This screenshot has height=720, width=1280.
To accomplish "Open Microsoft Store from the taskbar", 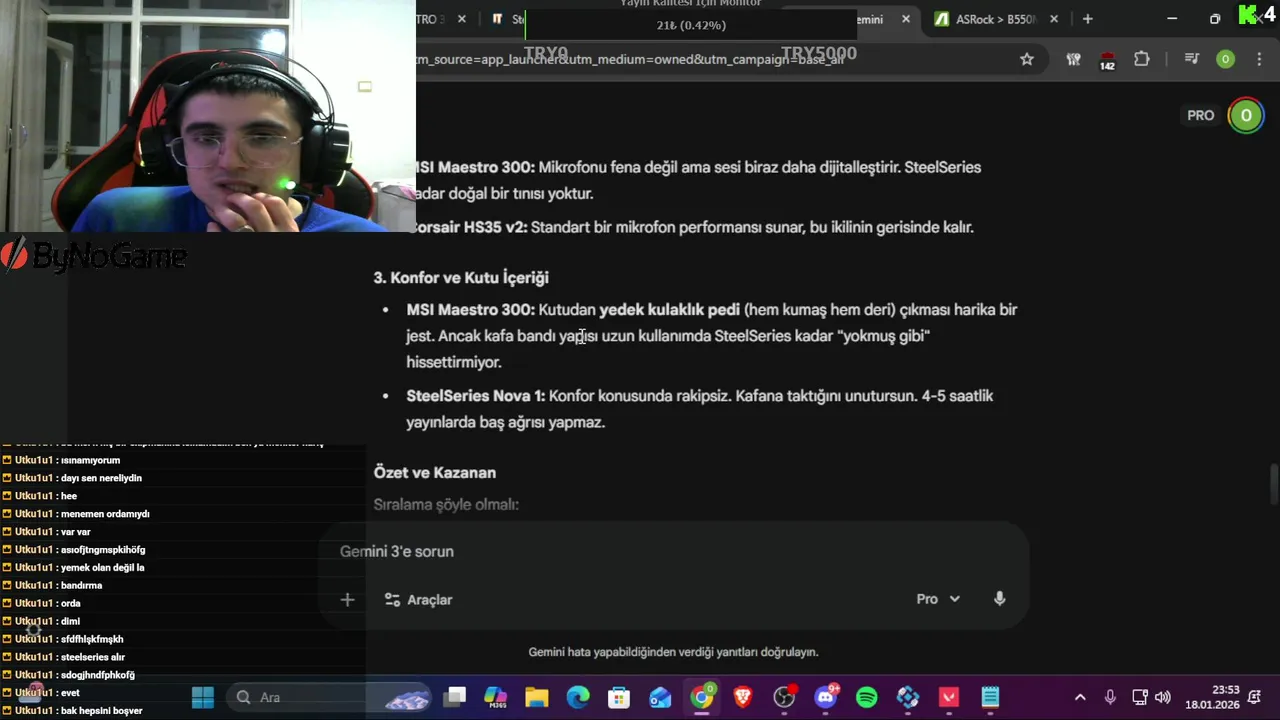I will 619,697.
